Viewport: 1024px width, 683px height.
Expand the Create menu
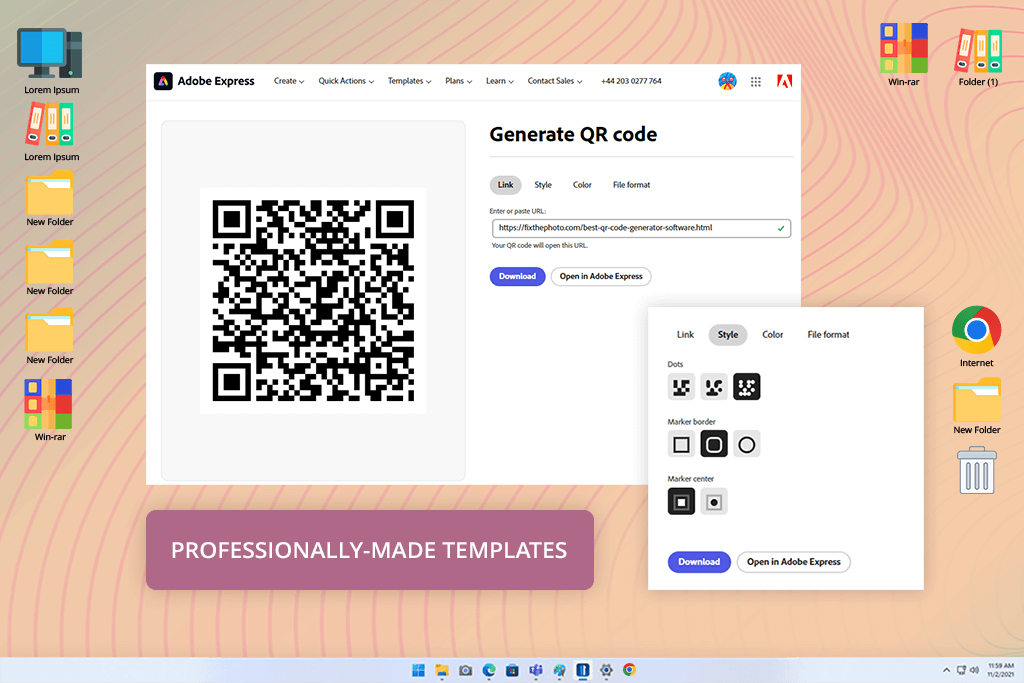289,81
